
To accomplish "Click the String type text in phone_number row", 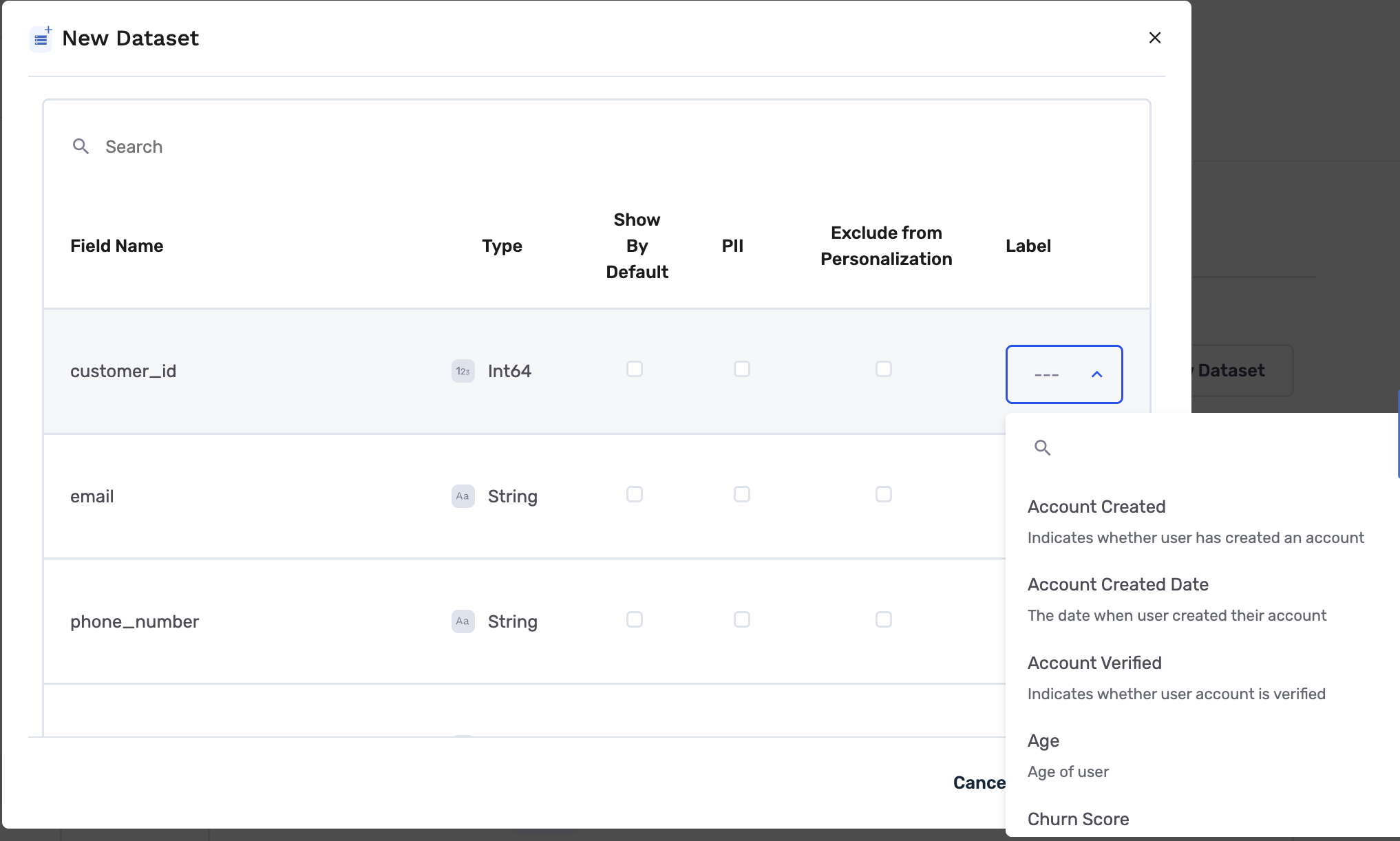I will coord(513,621).
